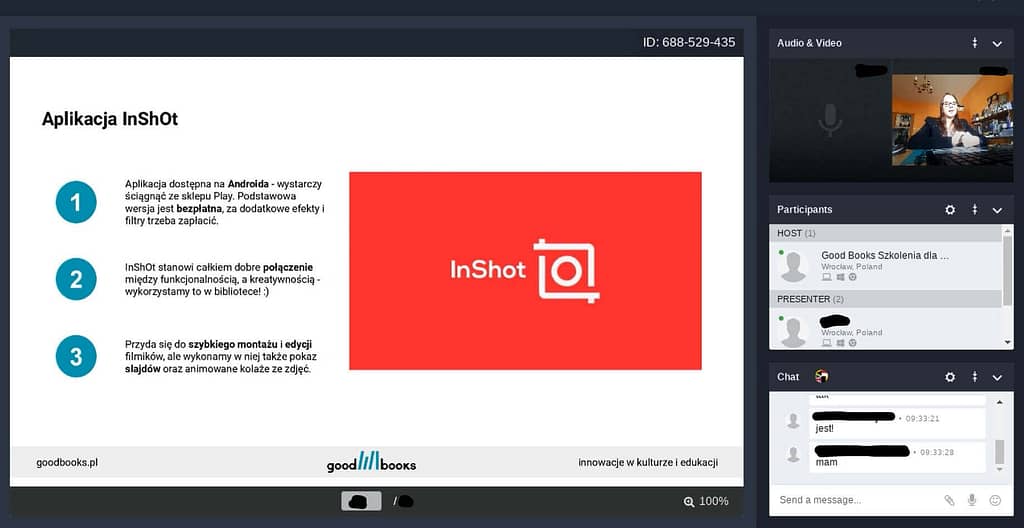Click Participants list scroll-down arrow
The width and height of the screenshot is (1024, 528).
click(x=1008, y=343)
